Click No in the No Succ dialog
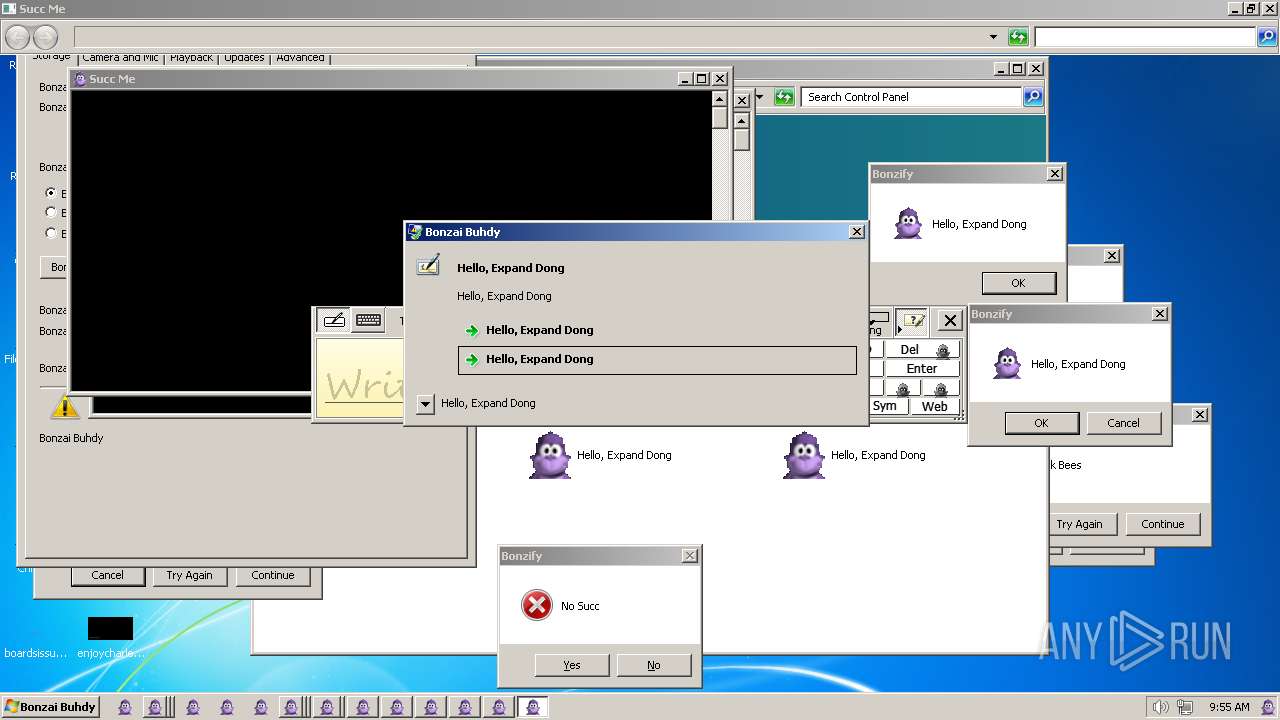This screenshot has width=1280, height=720. click(x=654, y=665)
